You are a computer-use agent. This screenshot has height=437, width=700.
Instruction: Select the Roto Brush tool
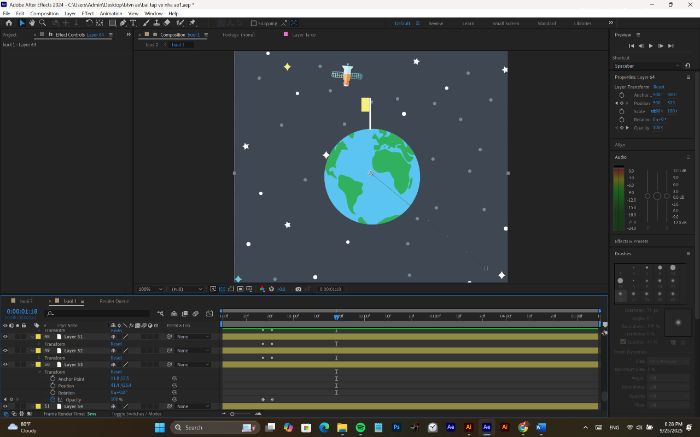pos(180,23)
